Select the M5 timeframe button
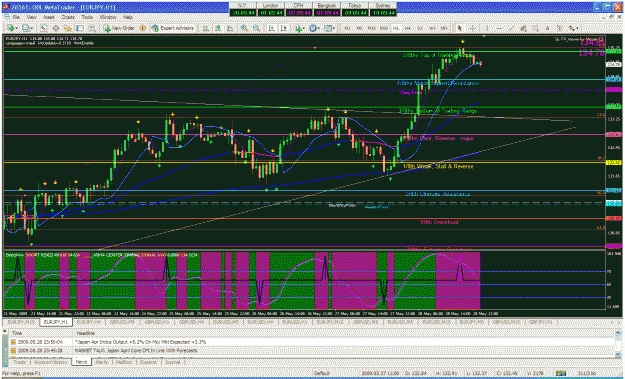This screenshot has width=625, height=379. (x=360, y=28)
